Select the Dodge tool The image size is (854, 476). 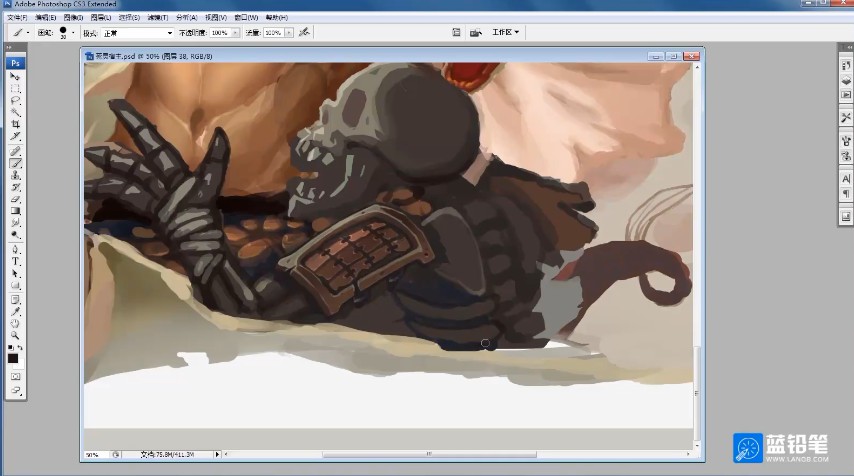point(15,235)
